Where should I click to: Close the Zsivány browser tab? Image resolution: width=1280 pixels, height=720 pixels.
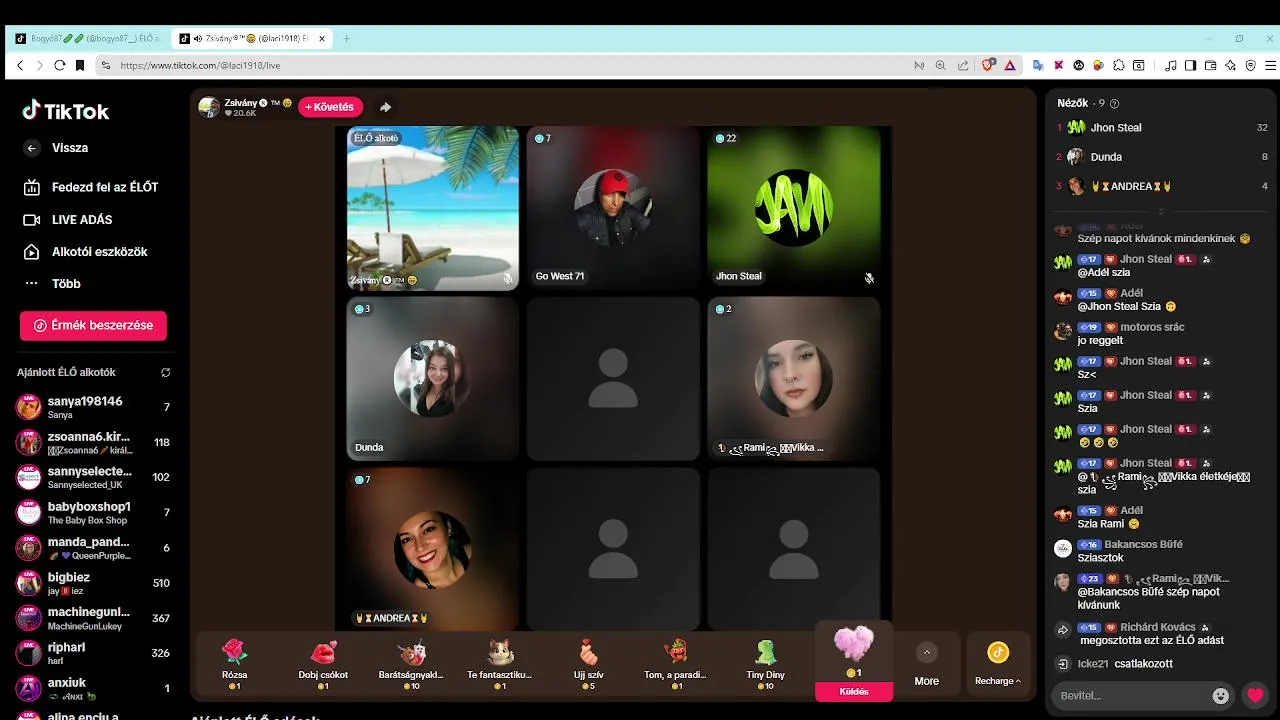click(x=322, y=39)
